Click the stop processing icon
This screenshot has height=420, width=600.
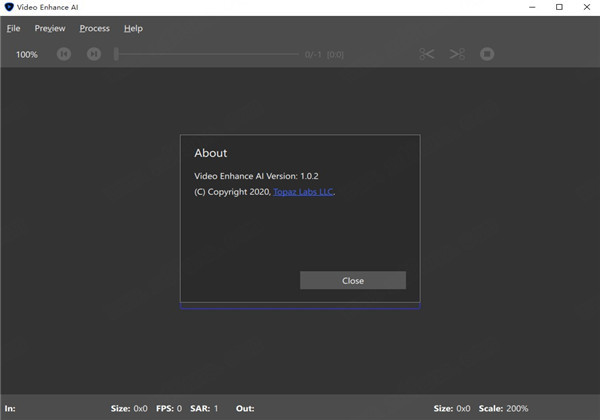[x=487, y=54]
